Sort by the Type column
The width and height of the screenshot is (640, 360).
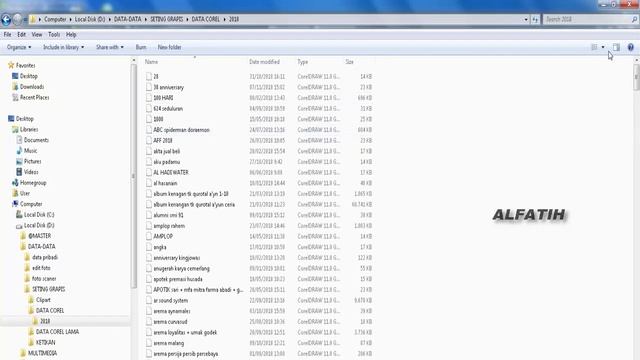coord(302,62)
